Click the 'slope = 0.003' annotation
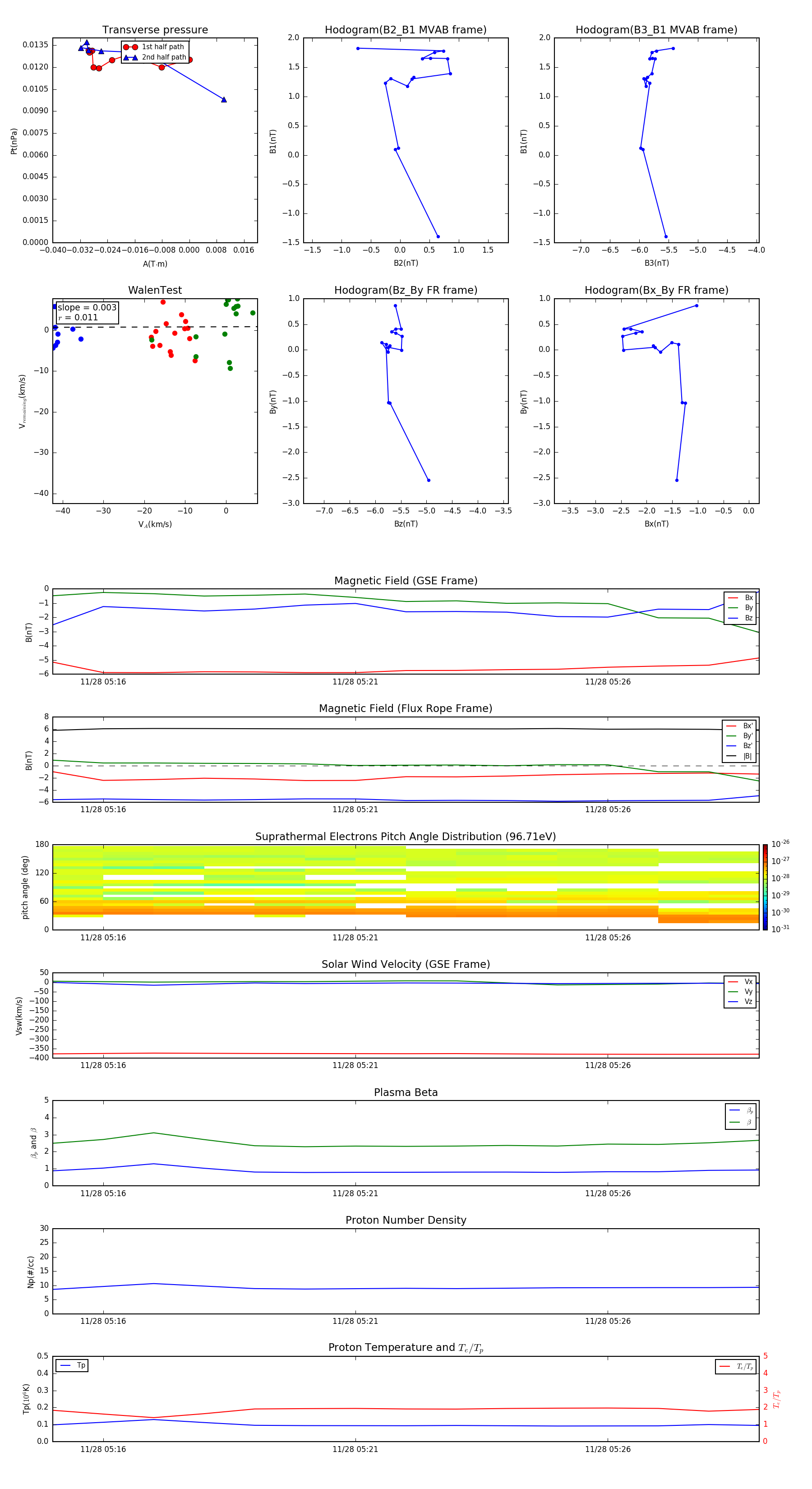812x1489 pixels. point(87,308)
